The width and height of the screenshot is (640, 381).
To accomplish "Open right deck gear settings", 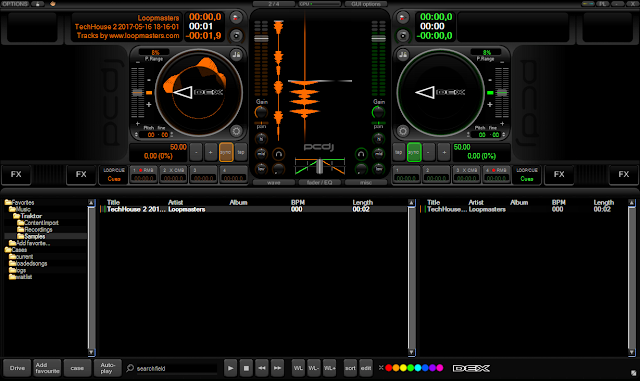I will point(402,131).
